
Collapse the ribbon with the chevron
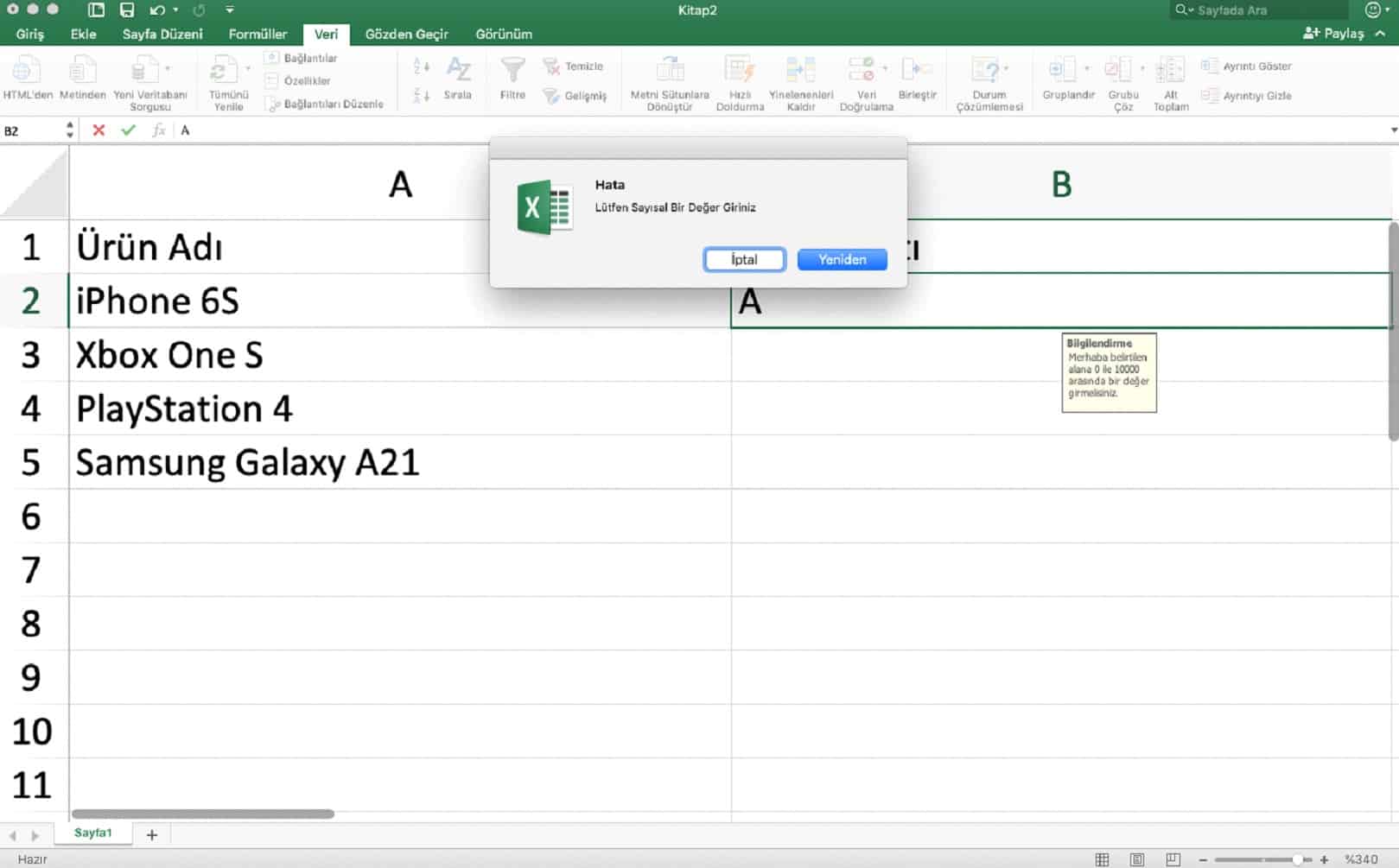tap(1380, 34)
